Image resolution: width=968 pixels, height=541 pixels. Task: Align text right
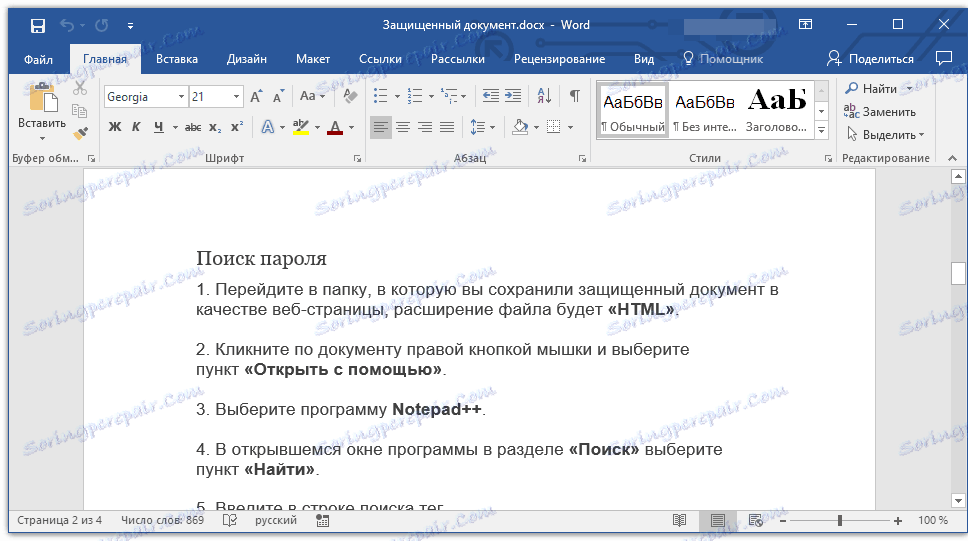[x=425, y=127]
